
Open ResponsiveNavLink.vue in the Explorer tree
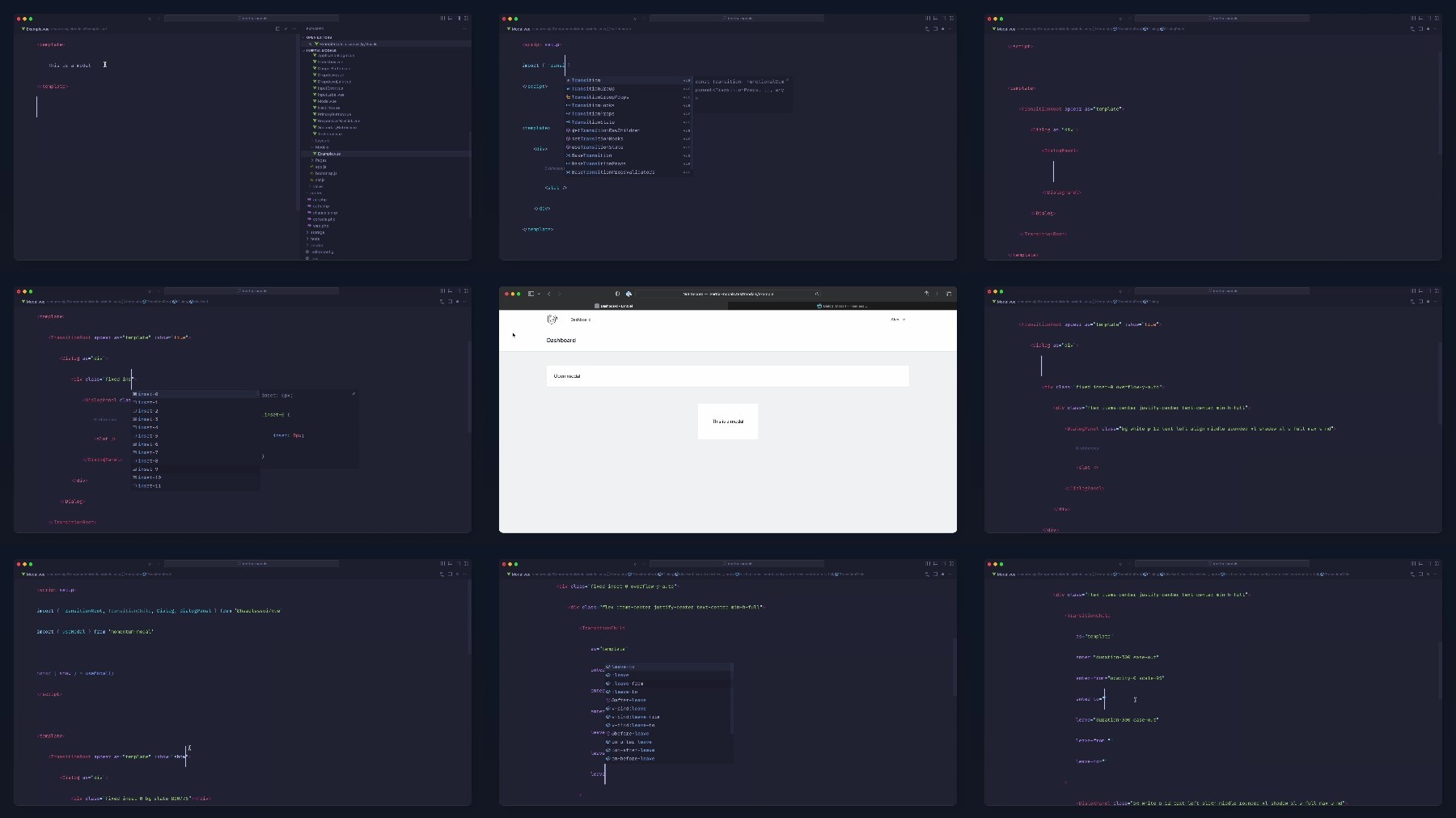pyautogui.click(x=336, y=121)
